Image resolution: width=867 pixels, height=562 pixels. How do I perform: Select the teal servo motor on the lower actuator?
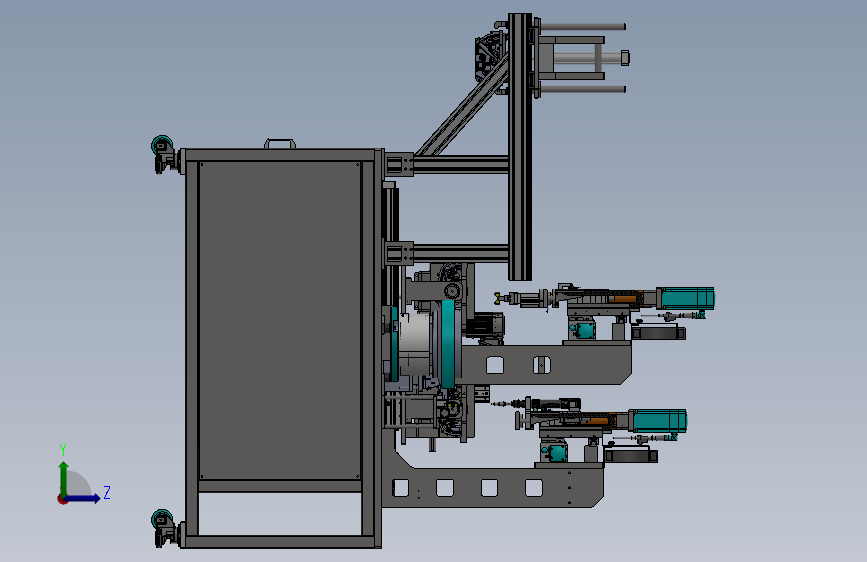click(657, 421)
